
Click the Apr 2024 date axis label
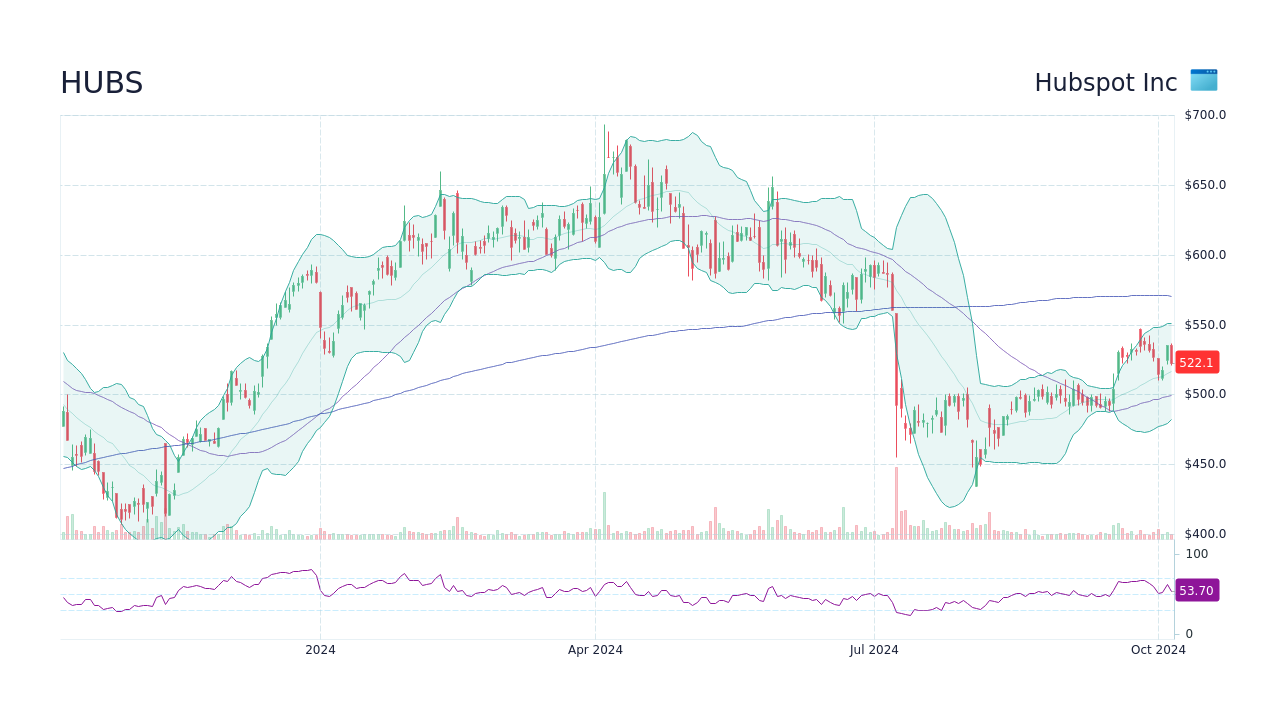click(x=595, y=650)
